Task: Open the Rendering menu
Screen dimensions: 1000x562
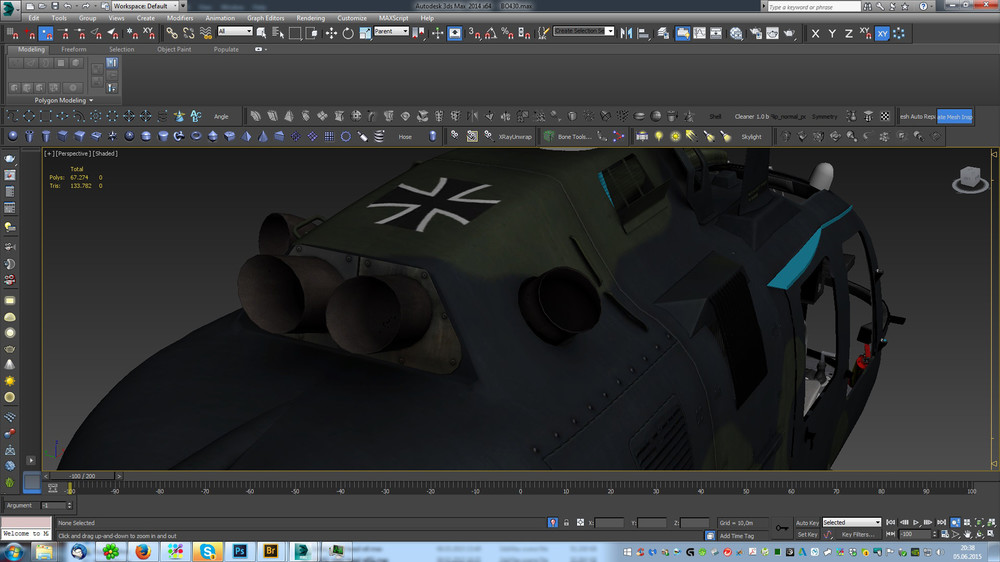Action: point(310,18)
